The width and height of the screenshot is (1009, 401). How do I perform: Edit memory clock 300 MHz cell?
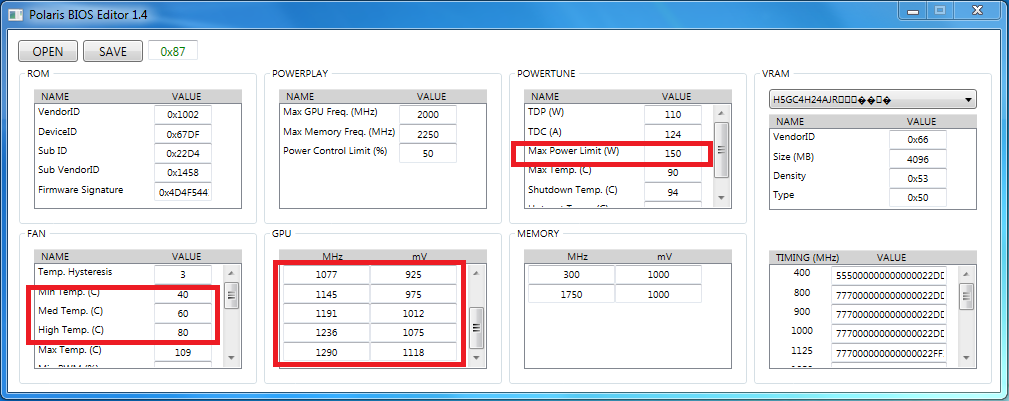pos(571,275)
